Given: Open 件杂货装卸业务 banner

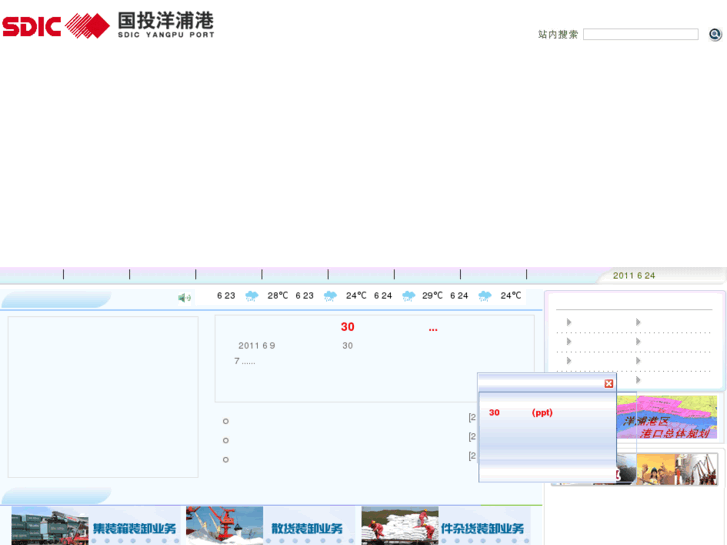Looking at the screenshot, I should tap(482, 528).
